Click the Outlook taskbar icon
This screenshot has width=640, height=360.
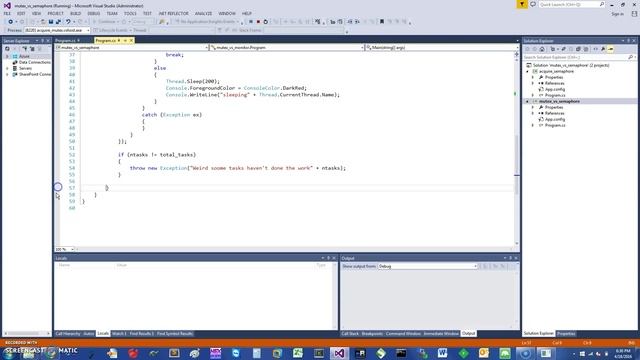484,353
